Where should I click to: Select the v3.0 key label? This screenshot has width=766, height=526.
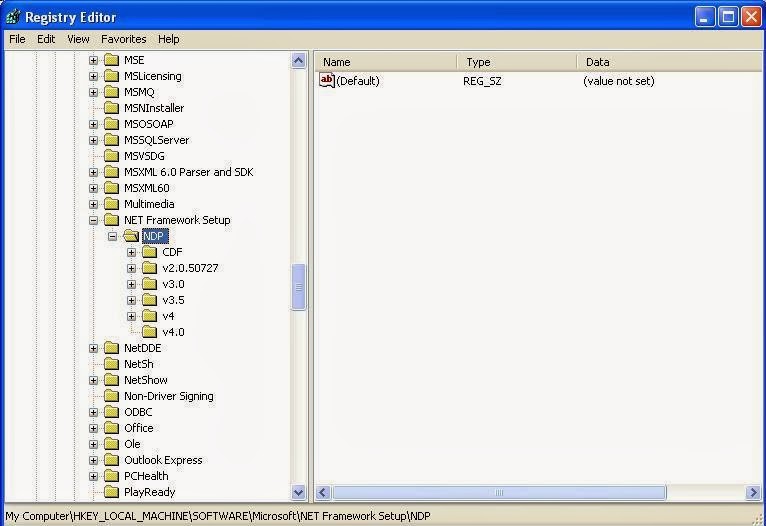[173, 284]
